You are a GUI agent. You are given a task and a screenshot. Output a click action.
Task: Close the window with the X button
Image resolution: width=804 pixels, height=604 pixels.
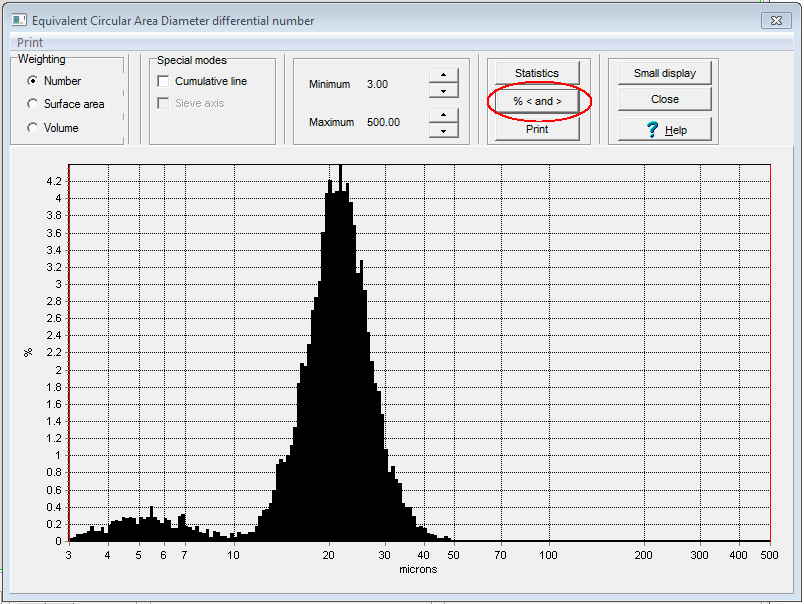pyautogui.click(x=775, y=20)
